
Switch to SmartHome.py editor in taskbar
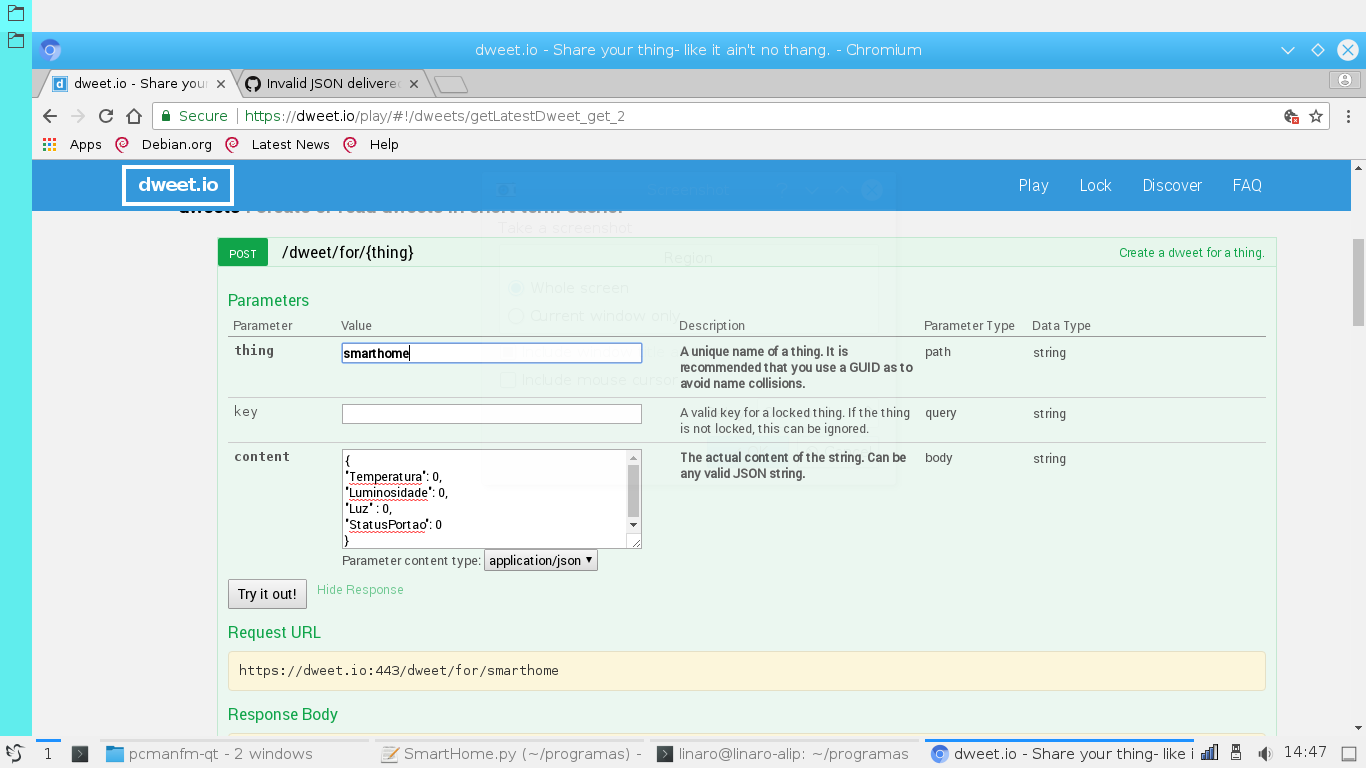coord(510,754)
